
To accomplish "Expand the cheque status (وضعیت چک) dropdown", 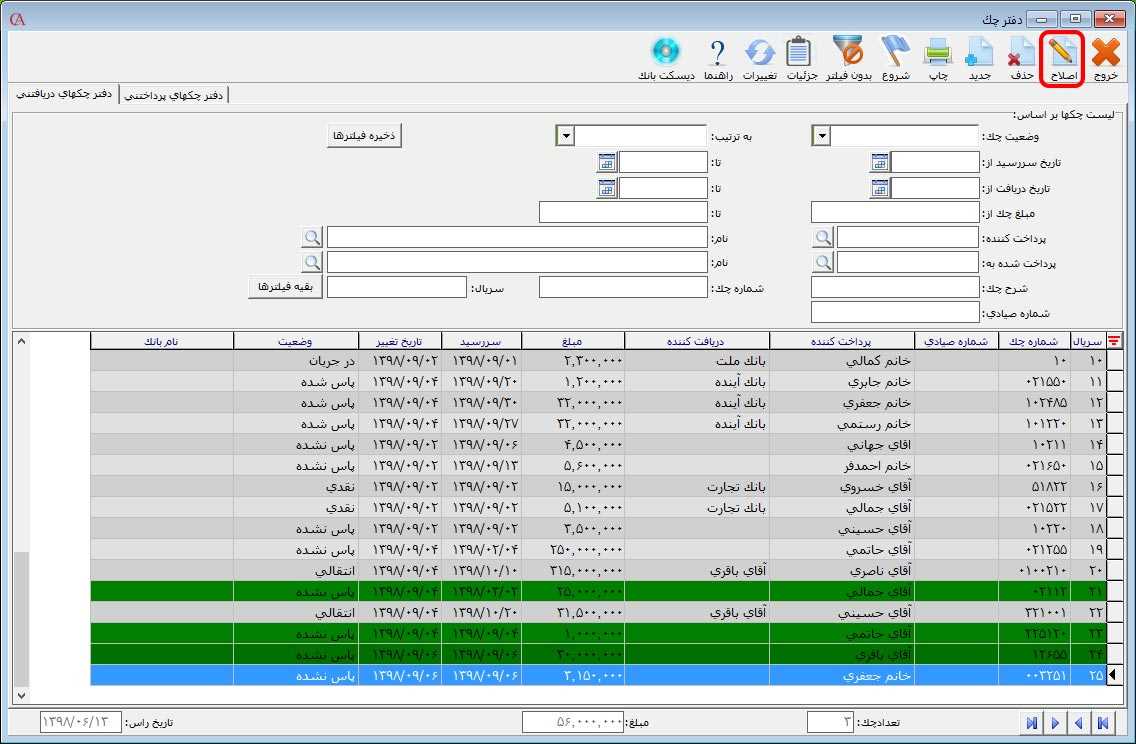I will [x=822, y=136].
